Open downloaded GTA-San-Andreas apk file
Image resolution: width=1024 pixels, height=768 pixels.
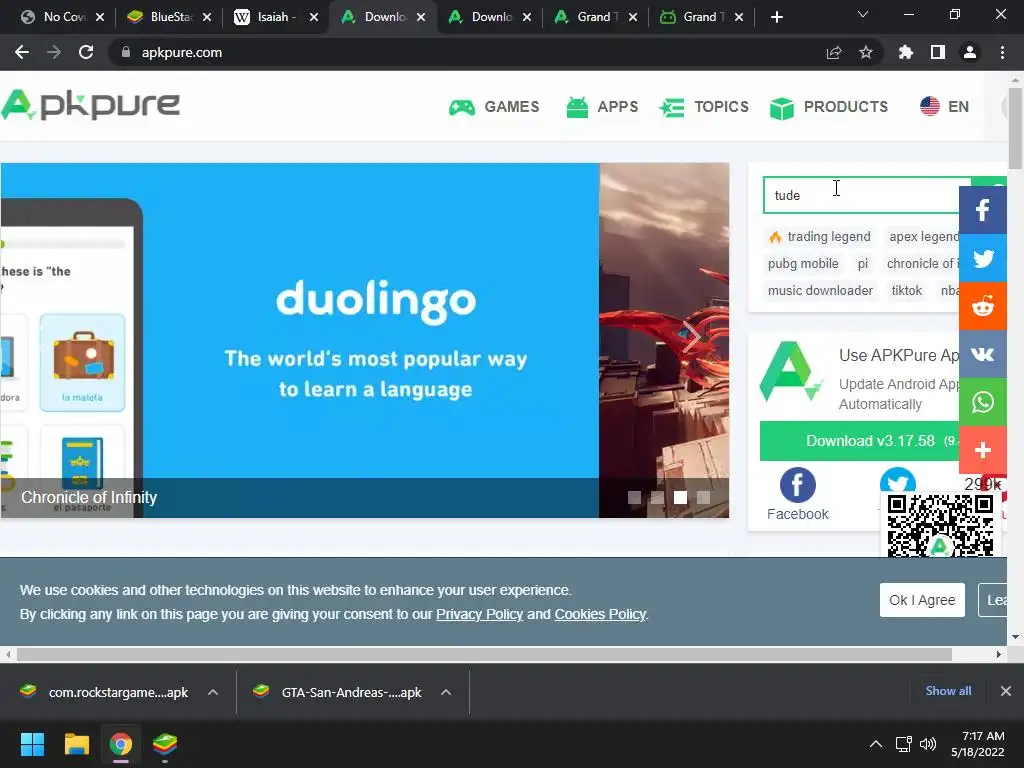[x=338, y=692]
